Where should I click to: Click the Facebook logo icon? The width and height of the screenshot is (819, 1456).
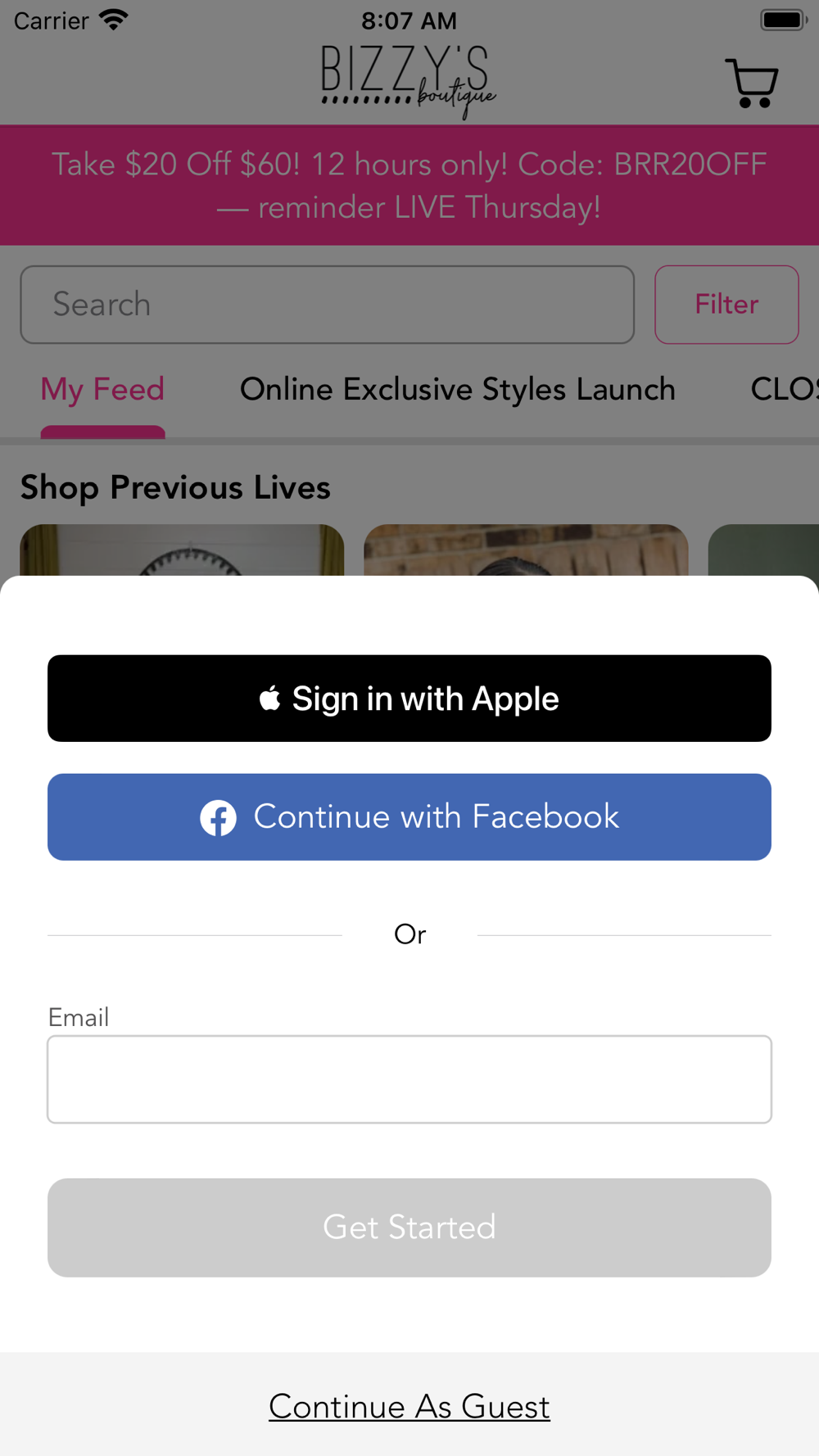(x=219, y=817)
